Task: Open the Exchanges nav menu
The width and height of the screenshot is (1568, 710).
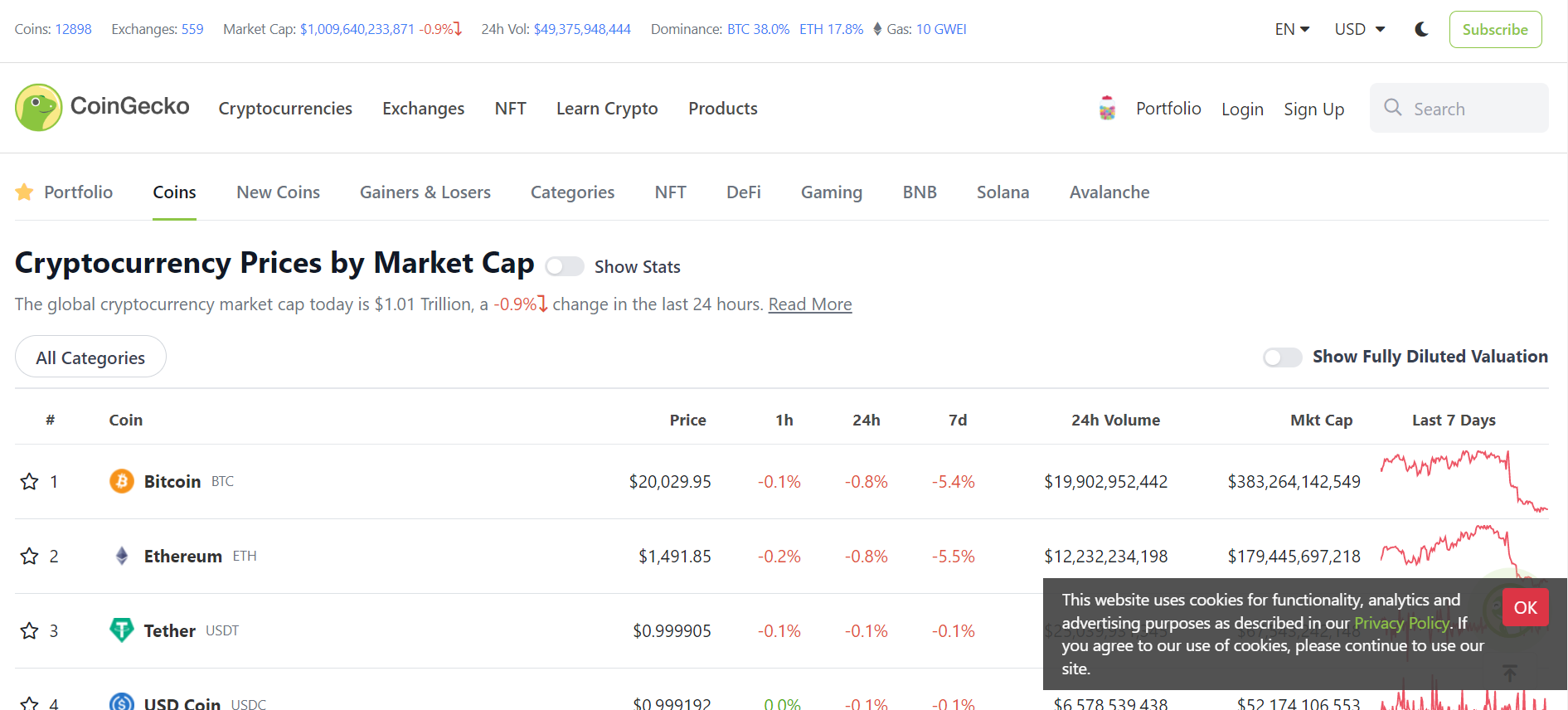Action: click(423, 109)
